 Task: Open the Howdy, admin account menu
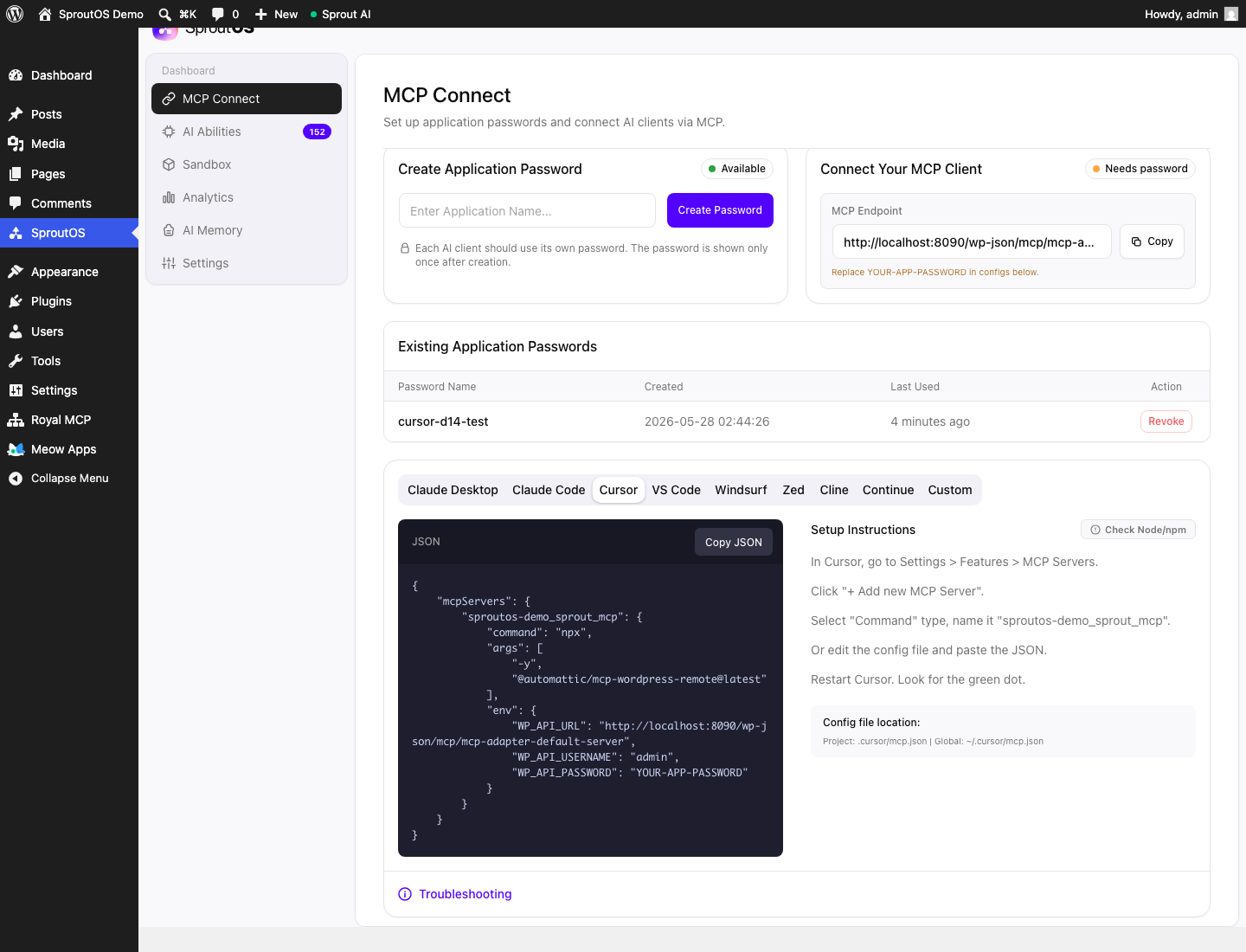pyautogui.click(x=1191, y=14)
